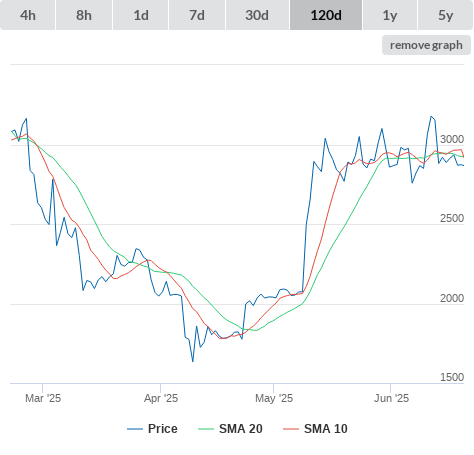Image resolution: width=474 pixels, height=455 pixels.
Task: Show the 5y price history
Action: tap(445, 15)
